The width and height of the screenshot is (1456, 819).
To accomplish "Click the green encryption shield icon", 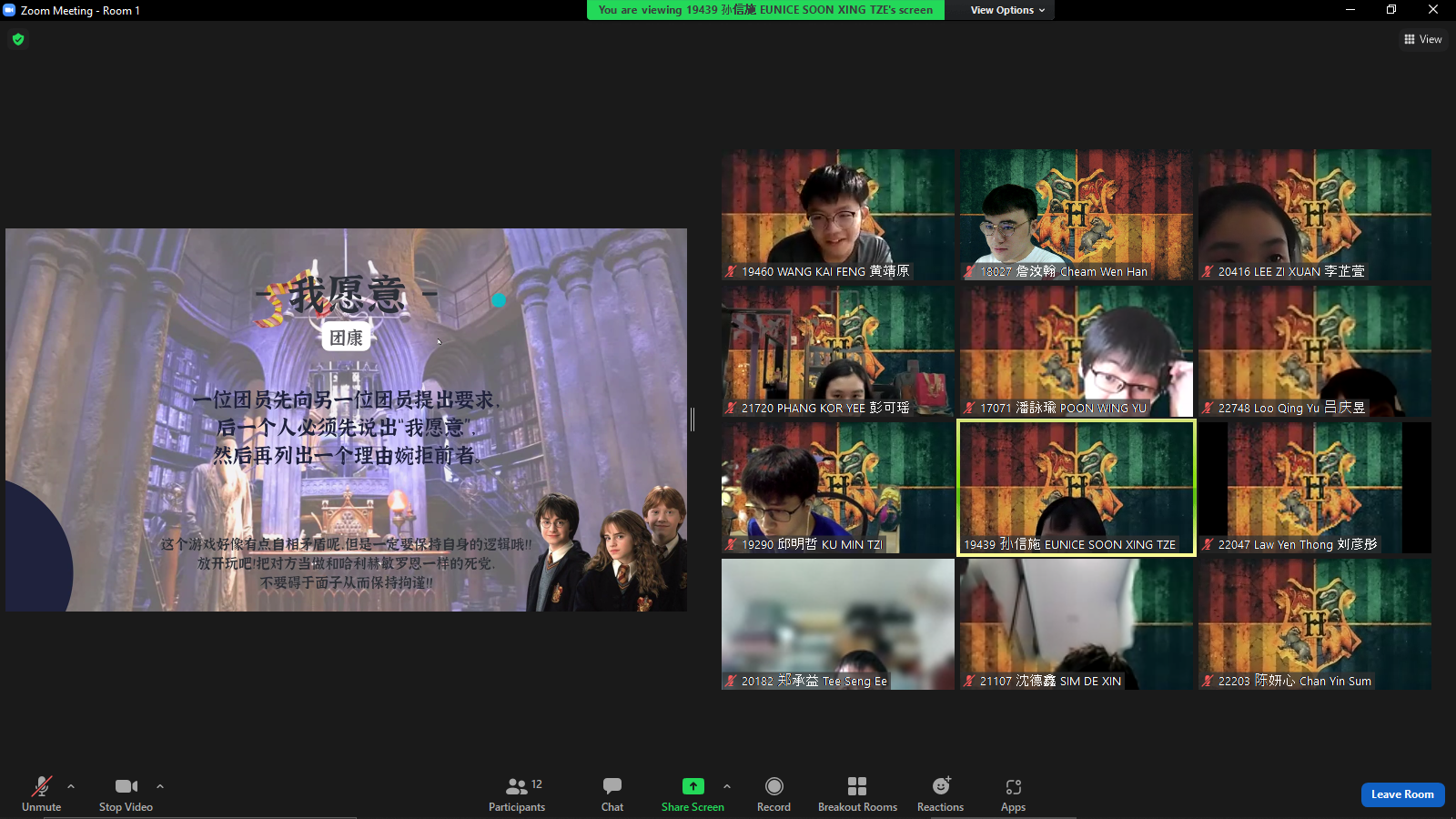I will pyautogui.click(x=18, y=39).
